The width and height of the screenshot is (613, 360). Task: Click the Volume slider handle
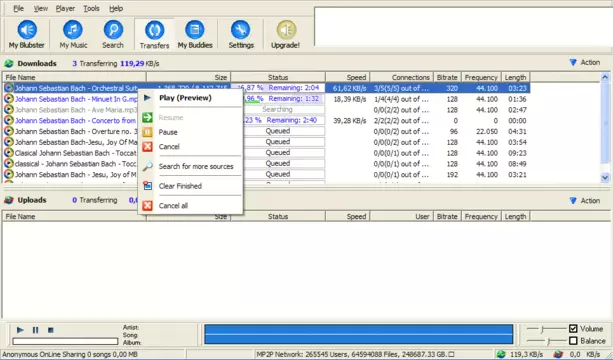542,330
